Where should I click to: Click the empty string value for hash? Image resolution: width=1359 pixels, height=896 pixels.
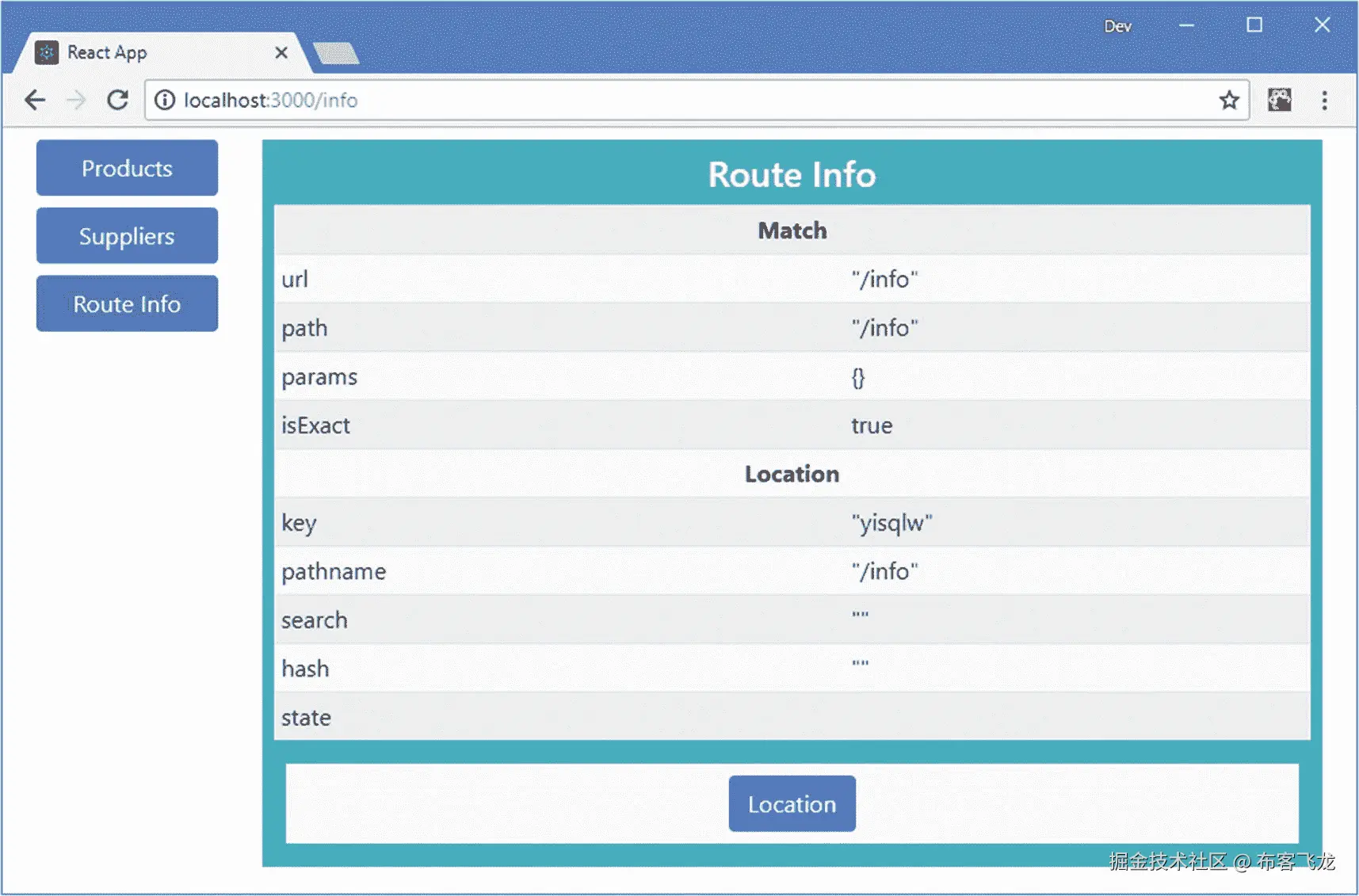[x=860, y=664]
